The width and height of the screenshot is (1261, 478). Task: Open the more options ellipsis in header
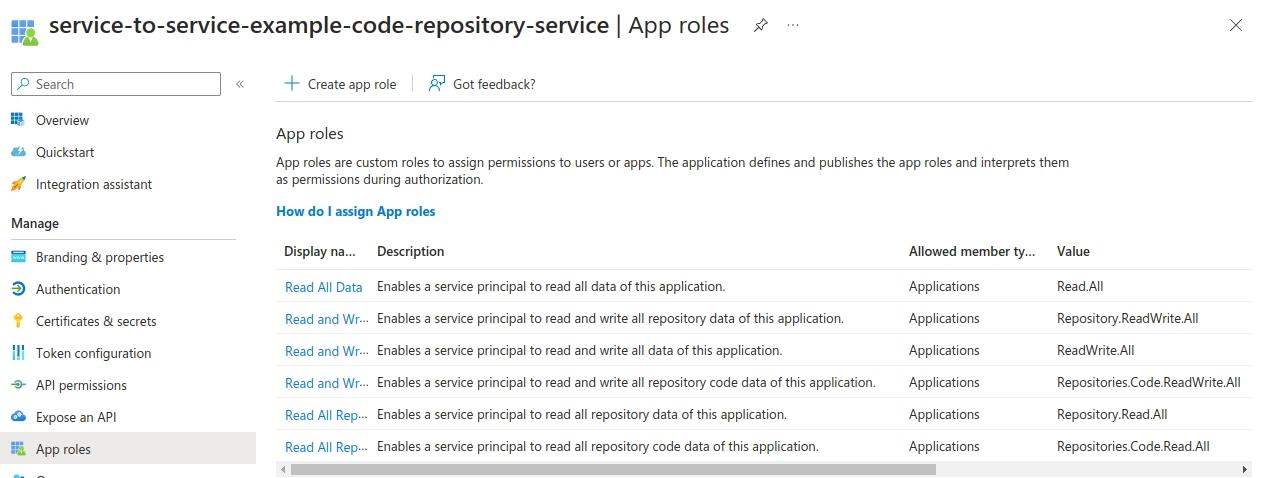[793, 26]
